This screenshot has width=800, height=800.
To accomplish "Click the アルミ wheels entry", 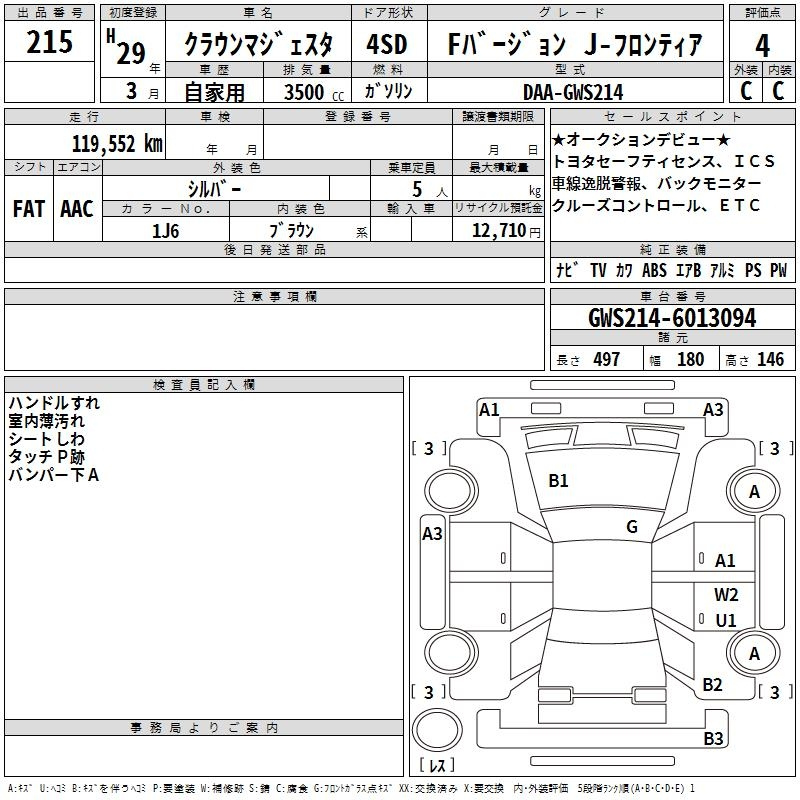I will (722, 270).
